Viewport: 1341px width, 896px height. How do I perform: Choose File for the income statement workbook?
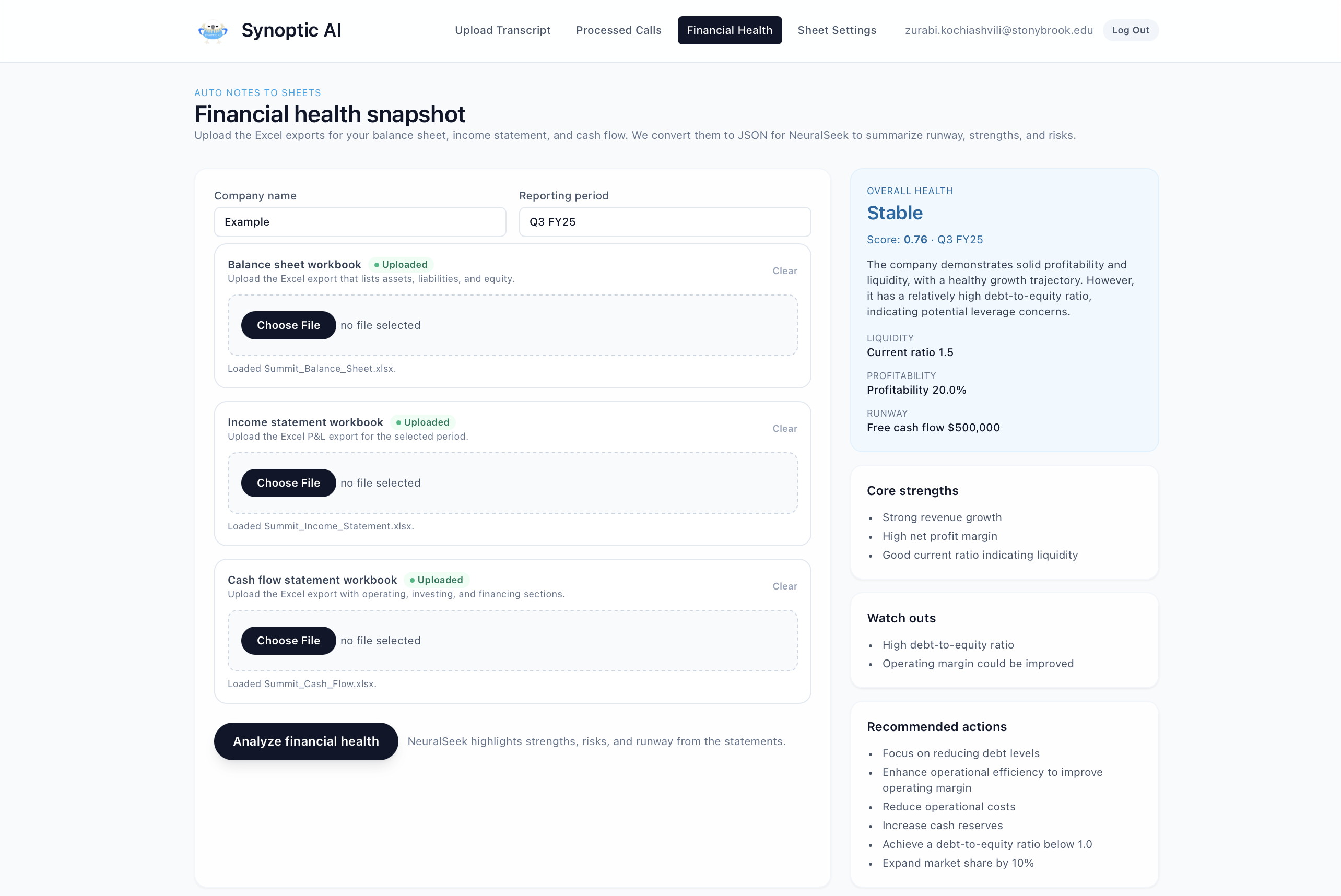click(288, 483)
